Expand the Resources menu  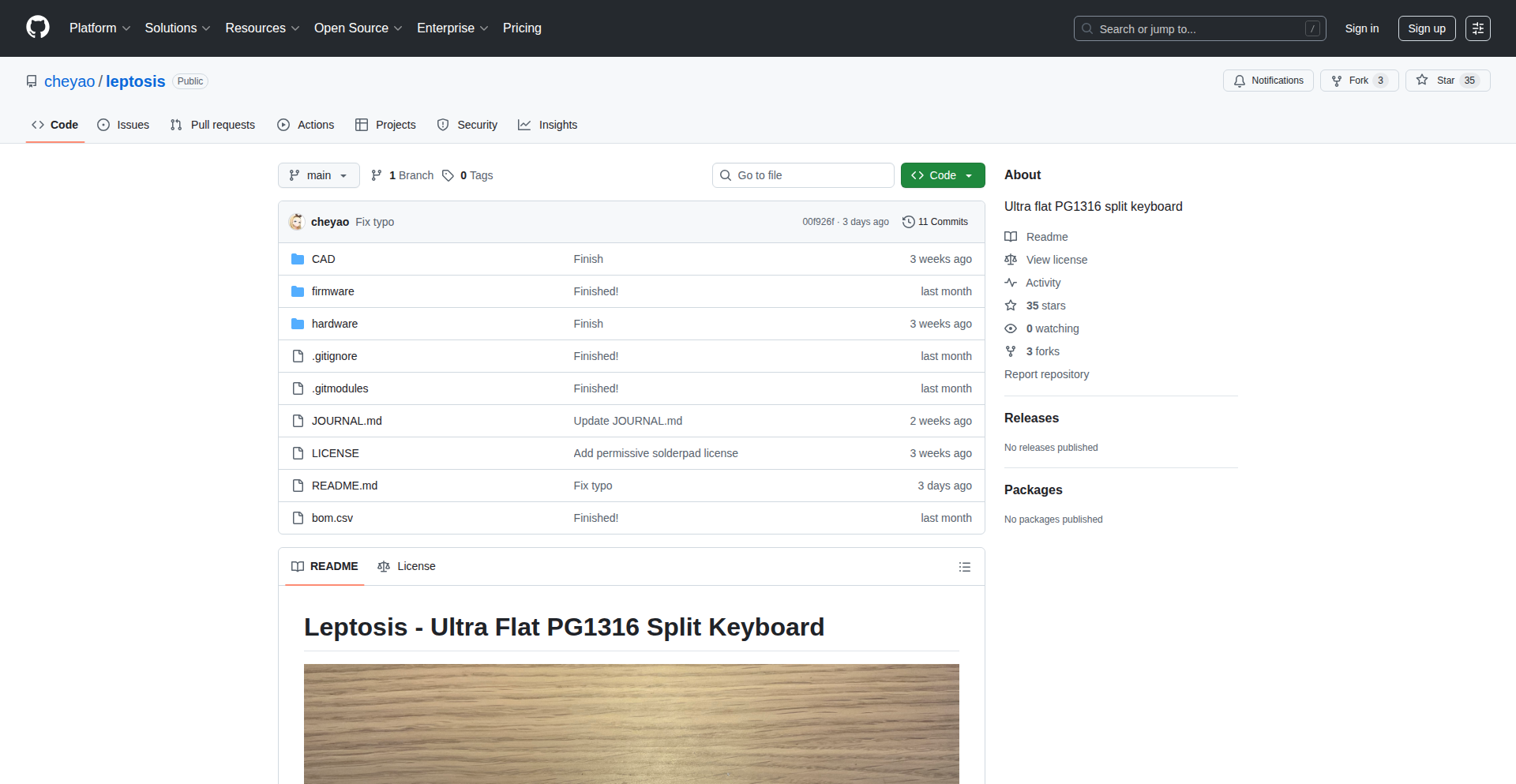(262, 28)
